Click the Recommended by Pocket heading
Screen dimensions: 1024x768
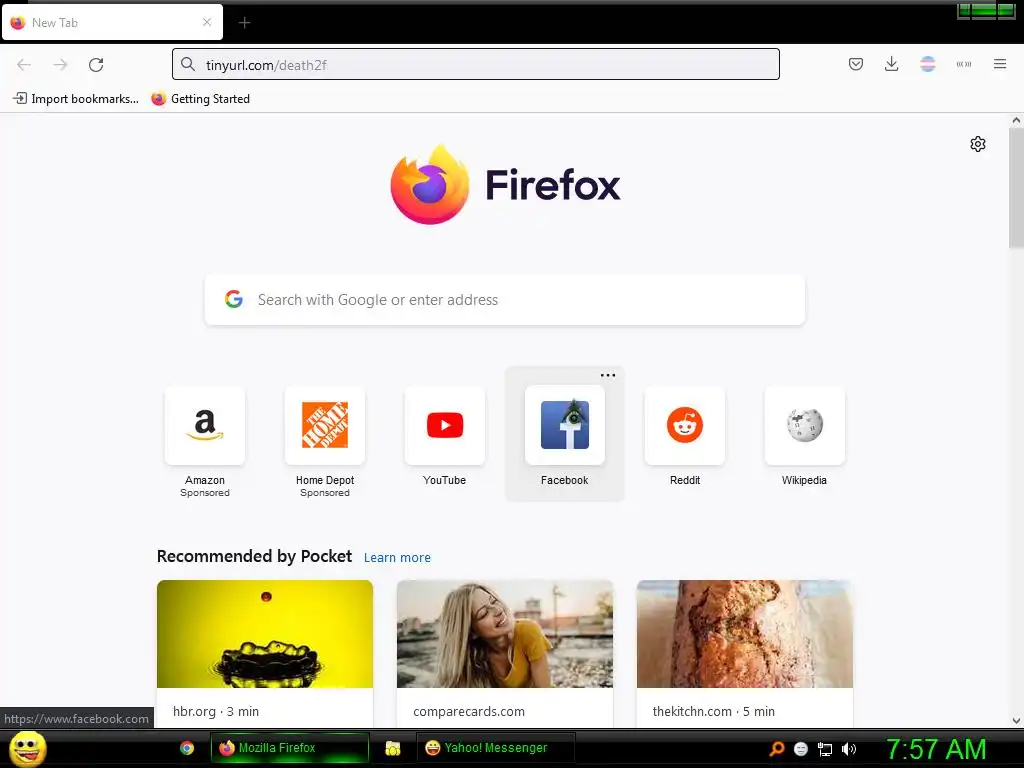pyautogui.click(x=254, y=556)
